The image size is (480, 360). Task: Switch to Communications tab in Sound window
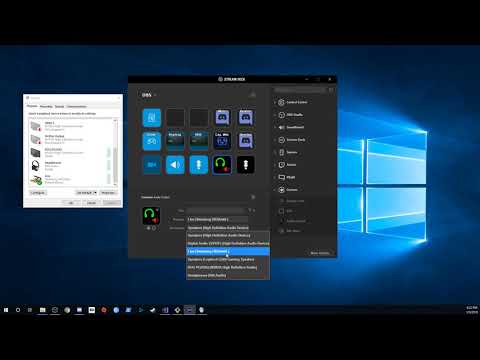point(76,106)
